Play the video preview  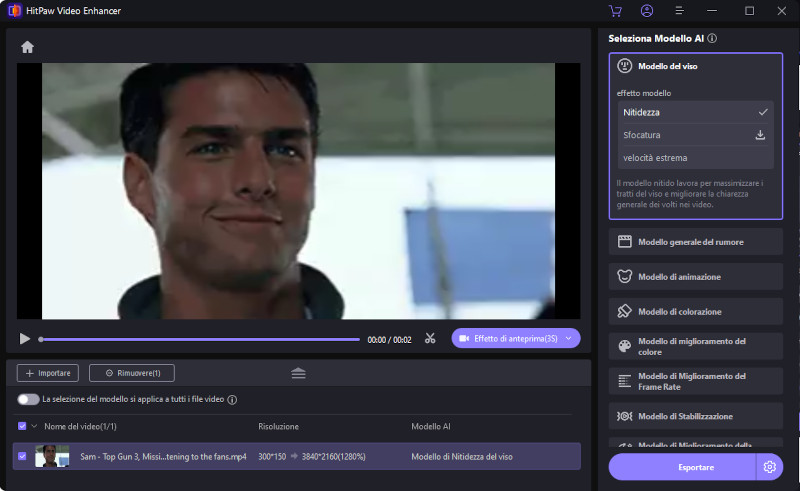click(x=25, y=339)
